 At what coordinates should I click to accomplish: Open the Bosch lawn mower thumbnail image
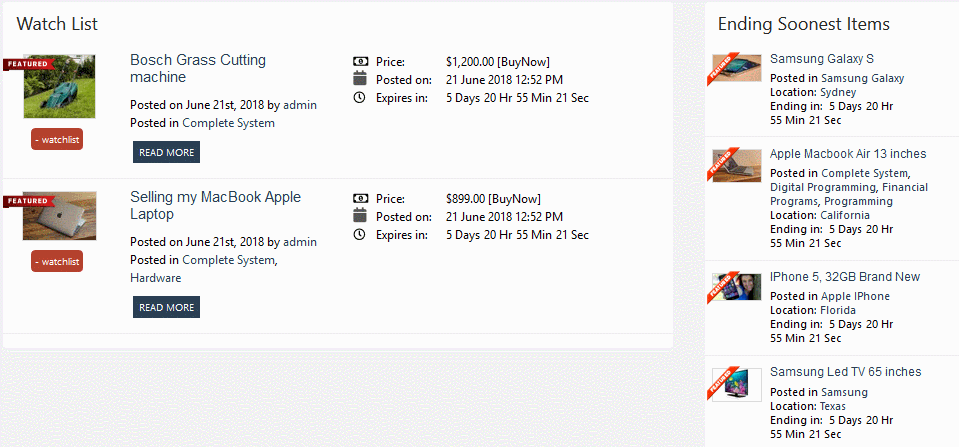[x=59, y=86]
